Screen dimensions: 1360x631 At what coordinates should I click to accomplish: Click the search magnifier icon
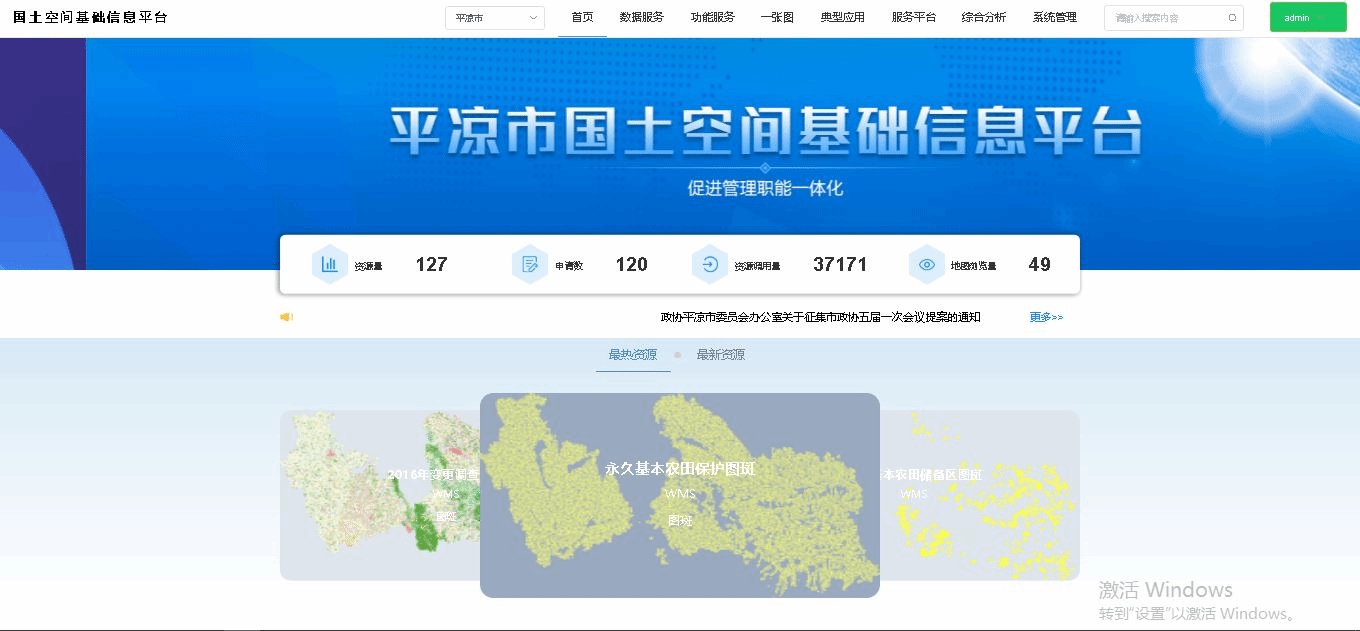[x=1232, y=18]
